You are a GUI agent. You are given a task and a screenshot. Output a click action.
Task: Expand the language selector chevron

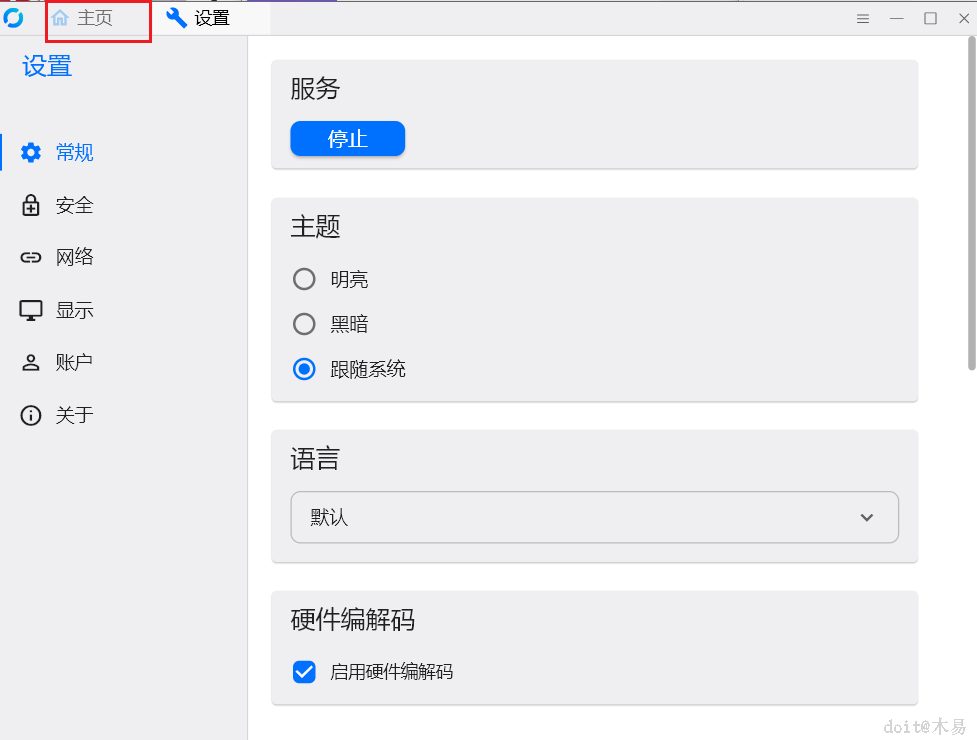pyautogui.click(x=866, y=518)
